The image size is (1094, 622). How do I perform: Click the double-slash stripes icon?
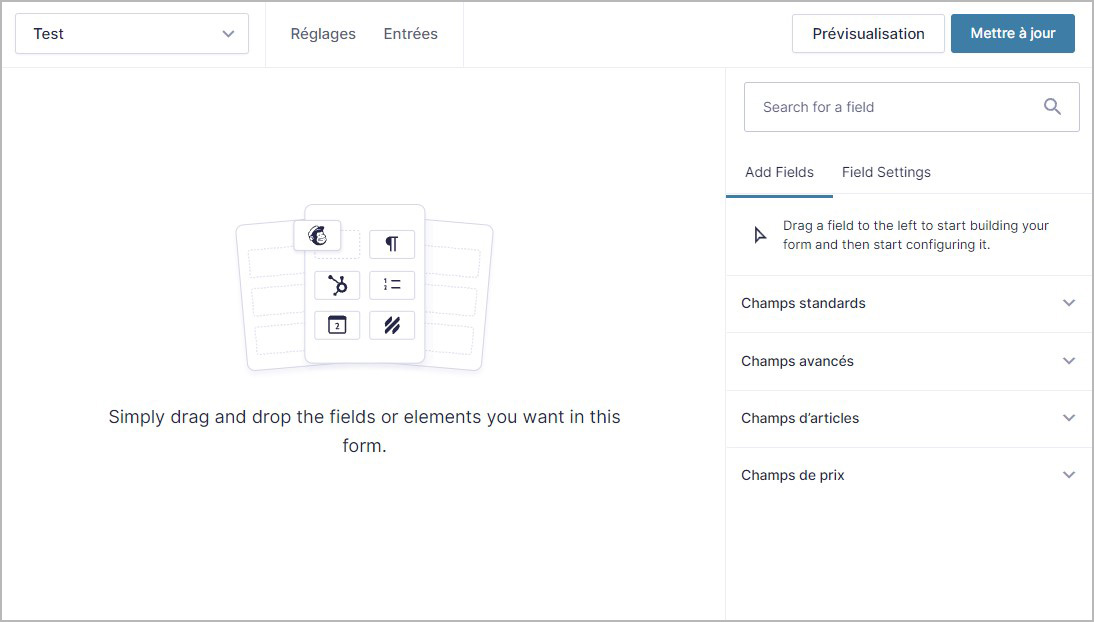tap(392, 325)
